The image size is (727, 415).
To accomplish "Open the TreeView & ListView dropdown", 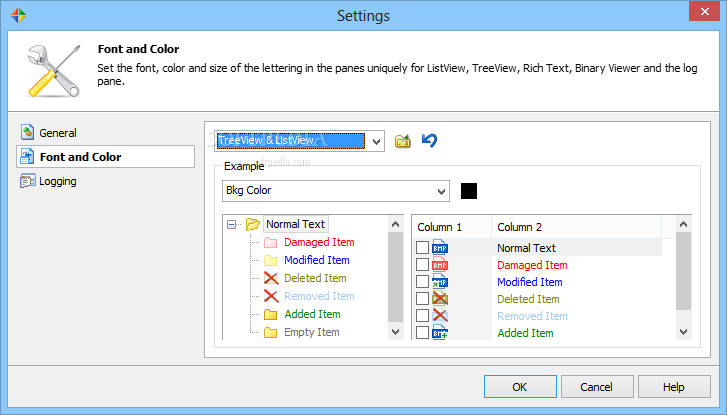I will point(376,141).
